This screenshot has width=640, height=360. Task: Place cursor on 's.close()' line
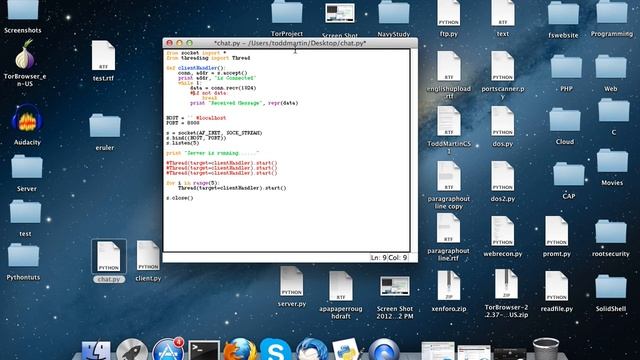click(180, 198)
